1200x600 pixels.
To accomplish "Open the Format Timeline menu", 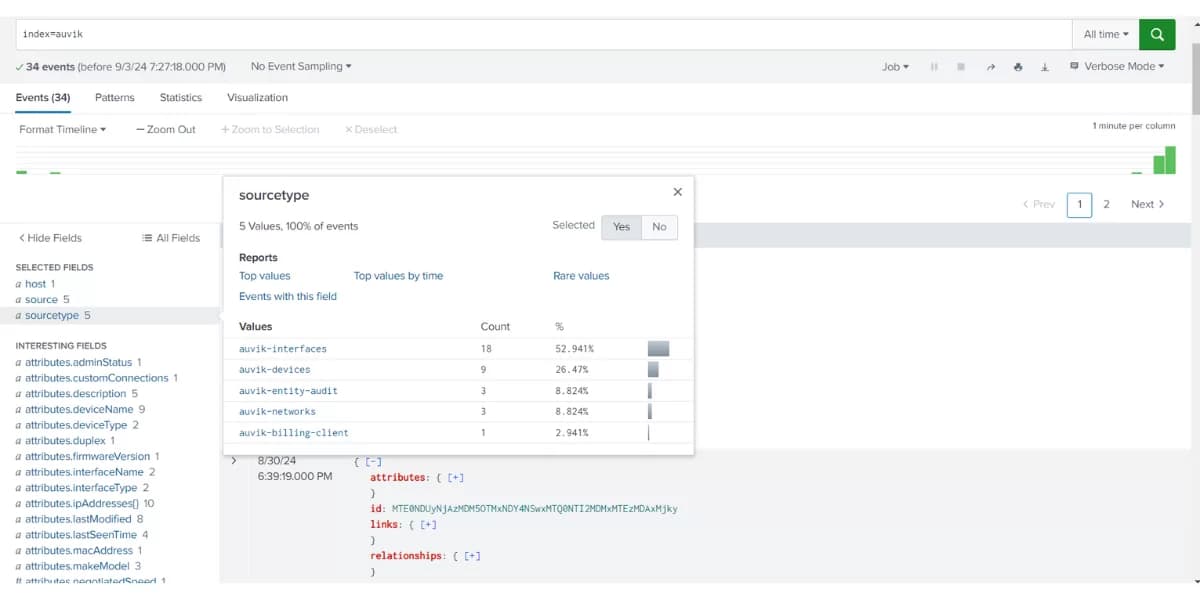I will [x=62, y=129].
